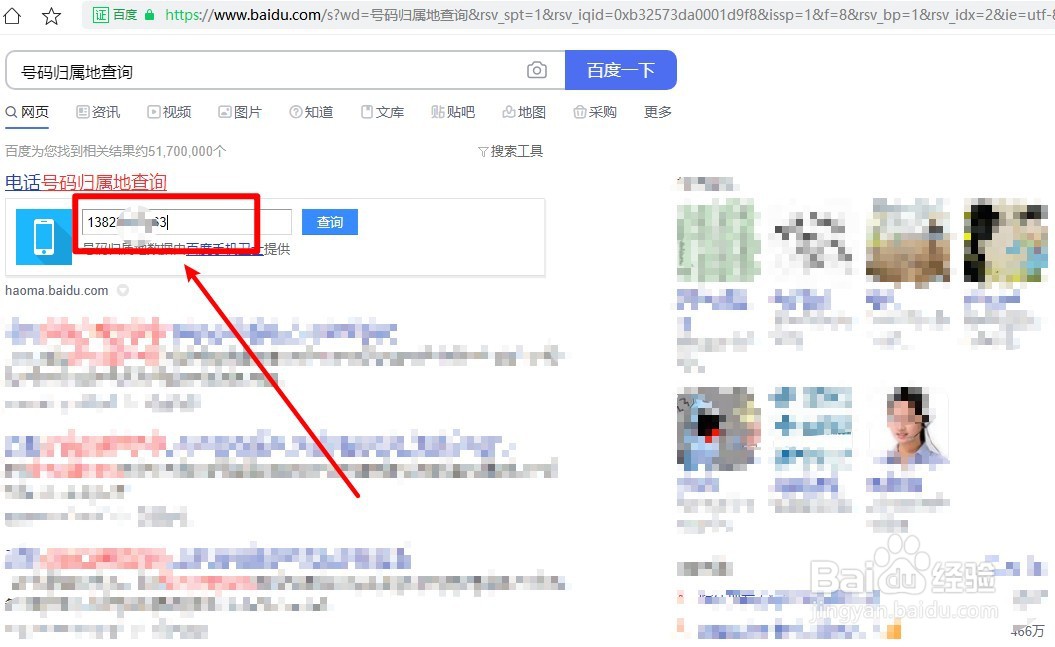Expand the arrow beside haoma.baidu.com
The height and width of the screenshot is (647, 1055).
(x=123, y=291)
